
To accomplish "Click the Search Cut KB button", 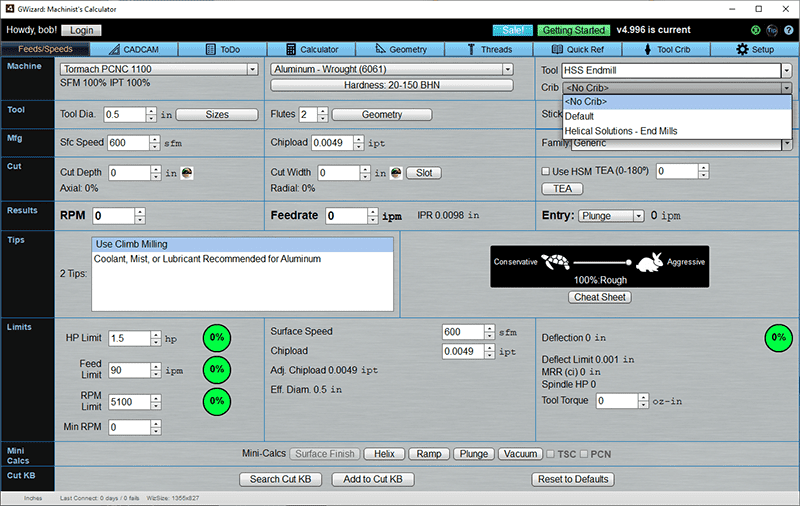I will pos(280,479).
